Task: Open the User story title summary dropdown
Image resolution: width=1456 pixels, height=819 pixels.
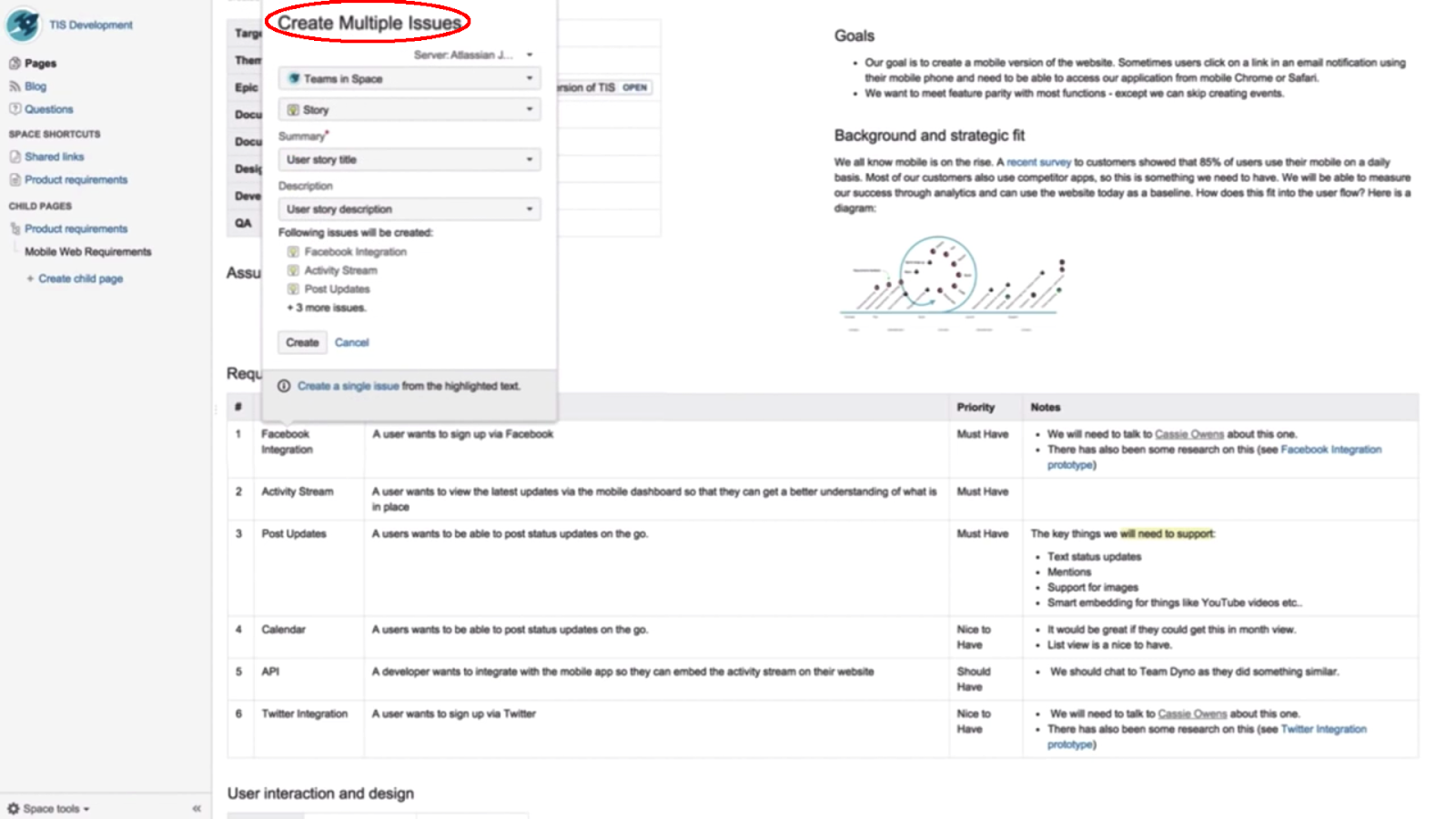Action: pos(409,160)
